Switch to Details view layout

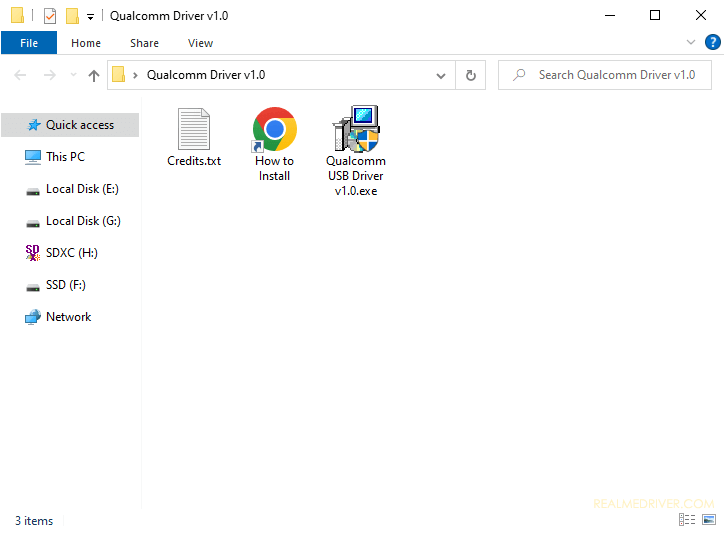pos(687,520)
